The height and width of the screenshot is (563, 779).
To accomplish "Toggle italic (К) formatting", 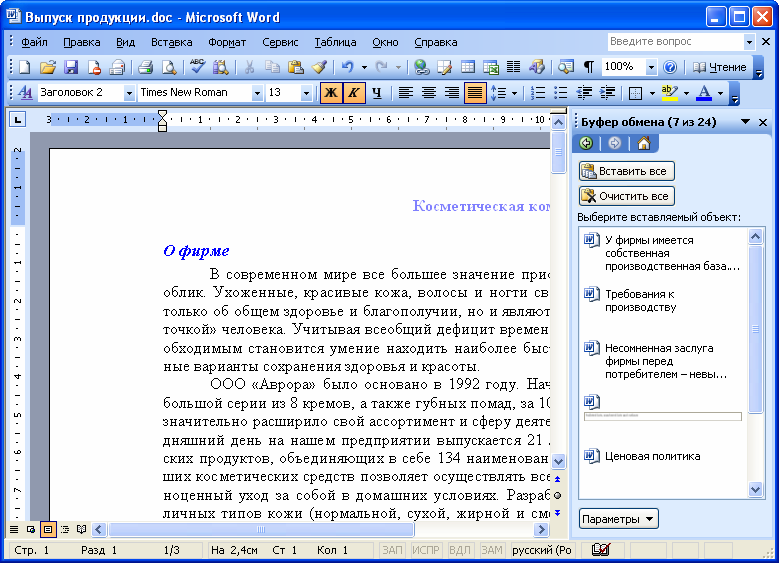I will pyautogui.click(x=354, y=93).
